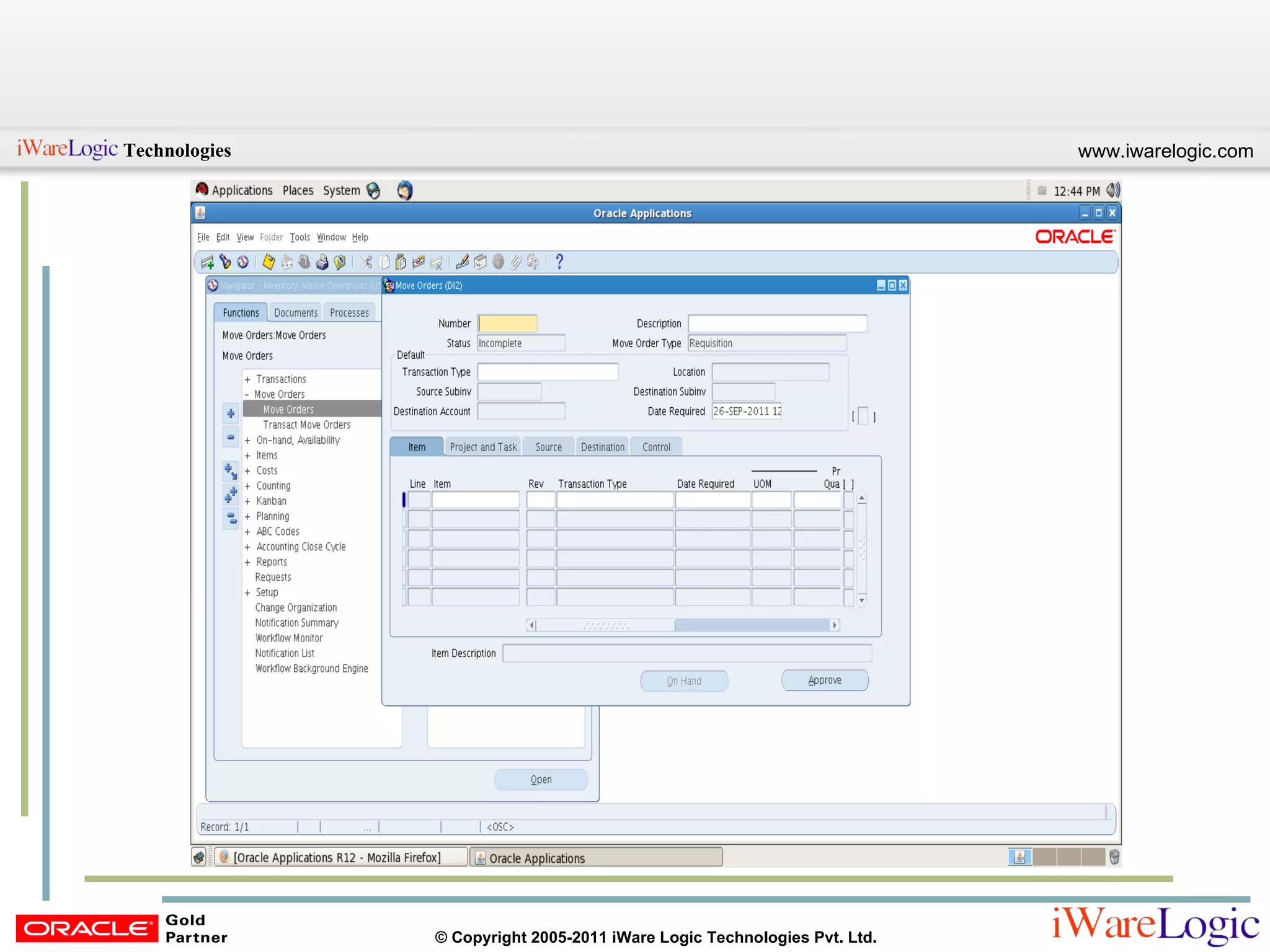Toggle the checkbox beside Date Required field
Viewport: 1270px width, 952px height.
(863, 416)
